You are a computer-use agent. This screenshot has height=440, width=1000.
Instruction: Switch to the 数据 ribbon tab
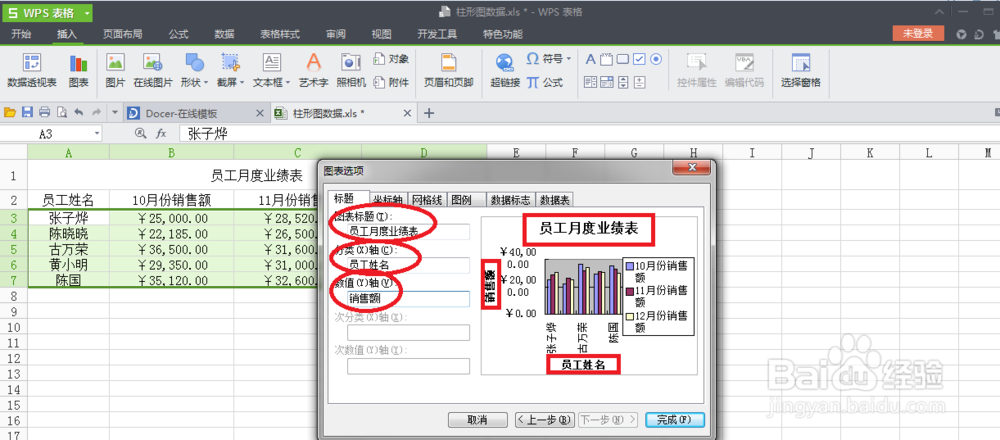point(224,34)
